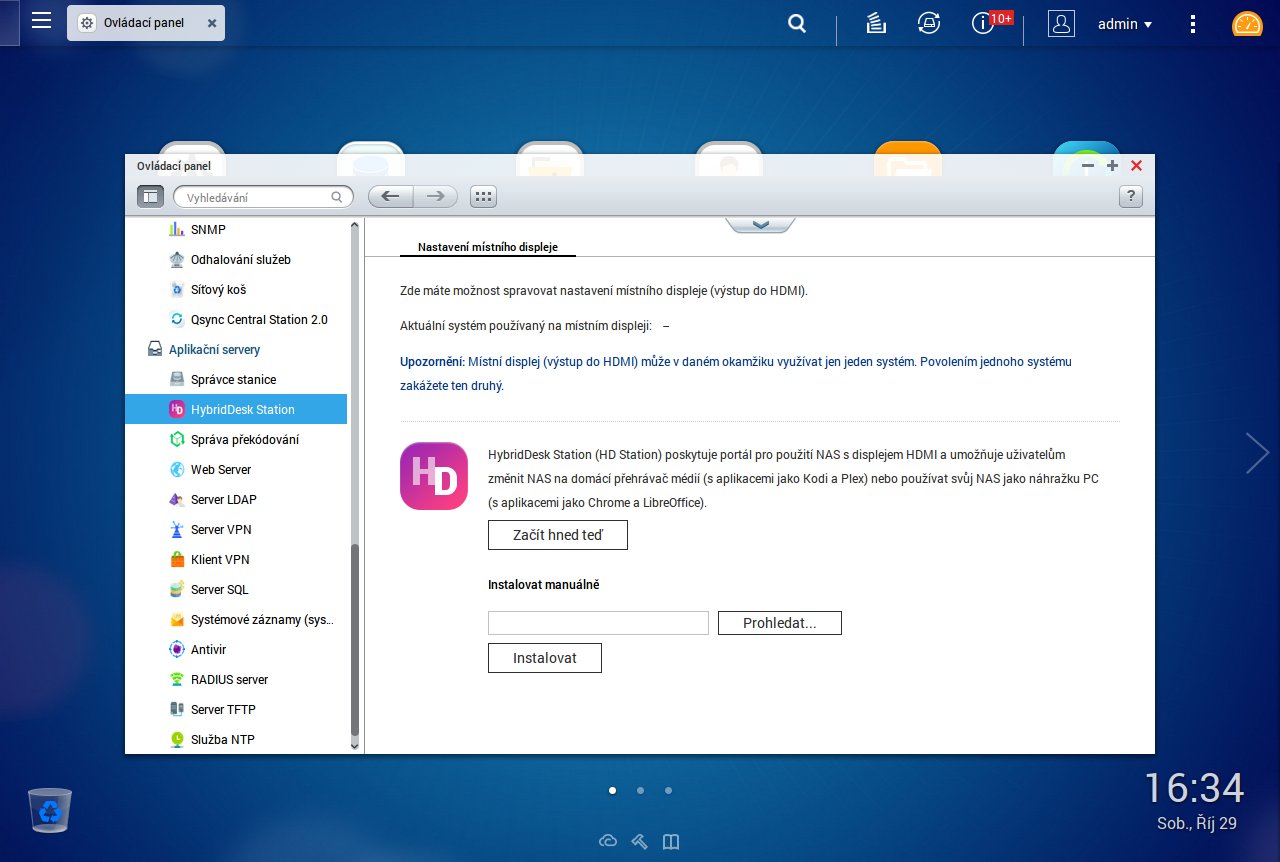Collapse the Aplikační servery section
1280x862 pixels.
(214, 350)
